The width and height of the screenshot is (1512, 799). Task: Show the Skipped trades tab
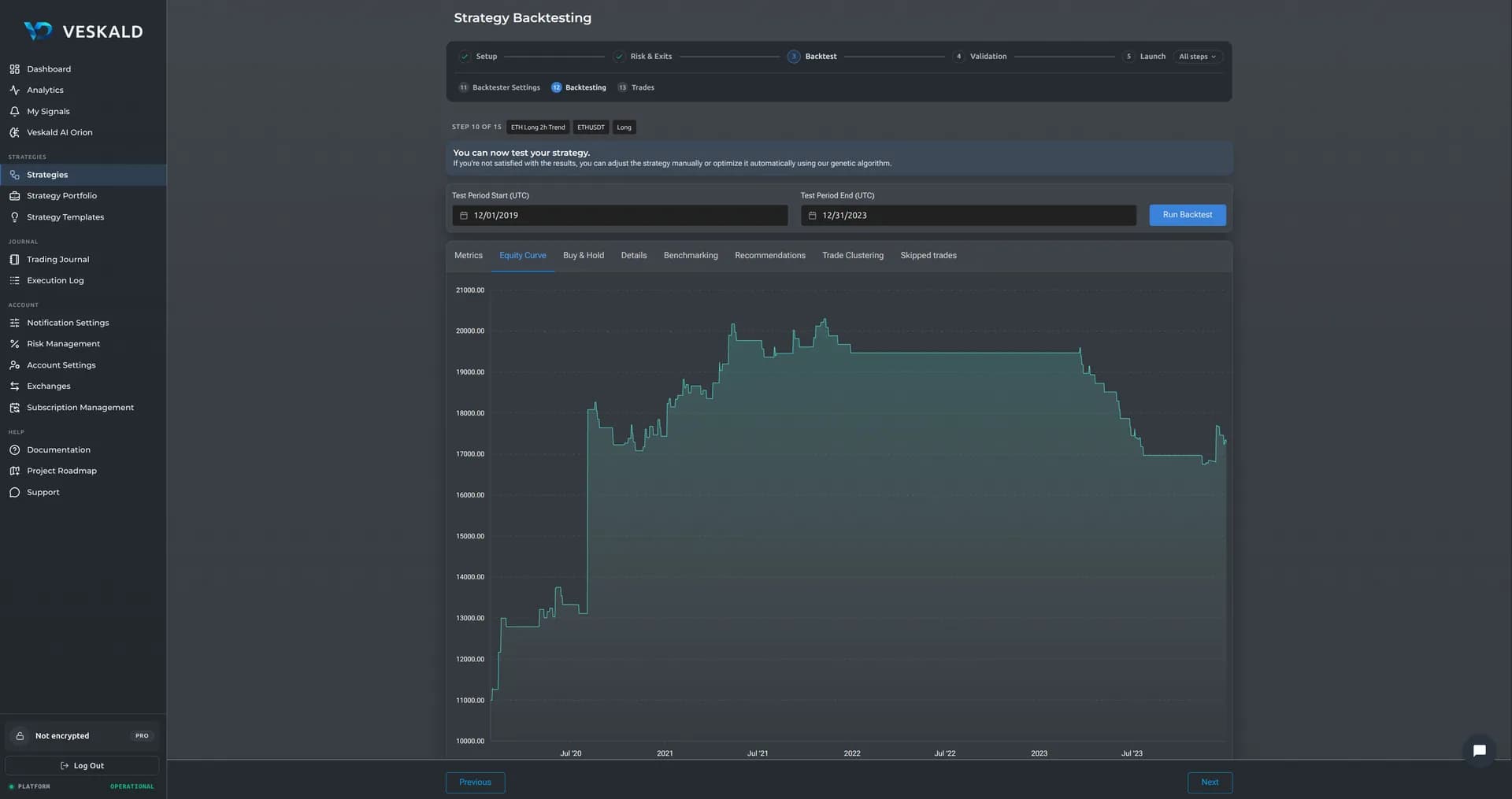(x=928, y=256)
